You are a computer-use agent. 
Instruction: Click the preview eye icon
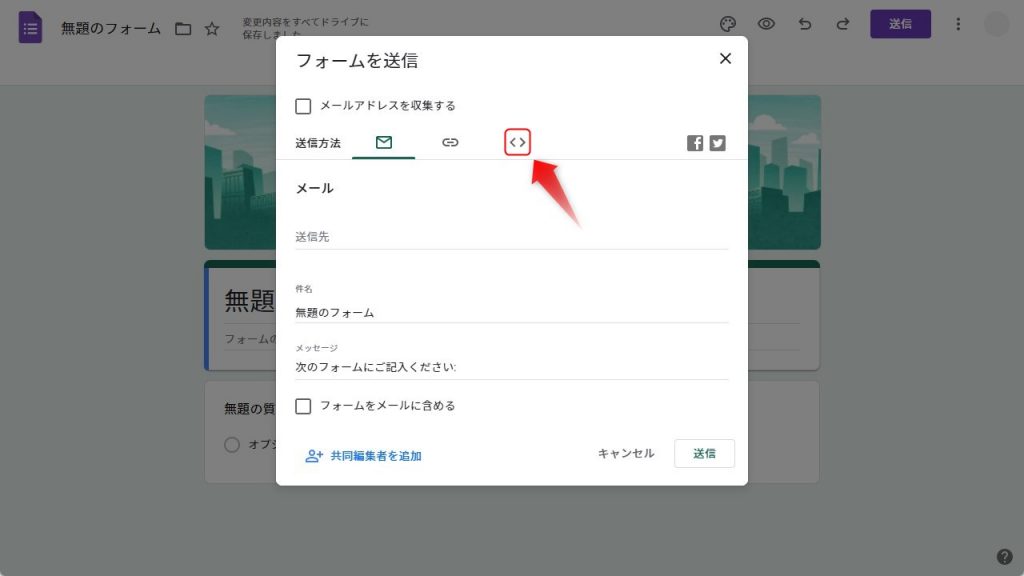(766, 24)
